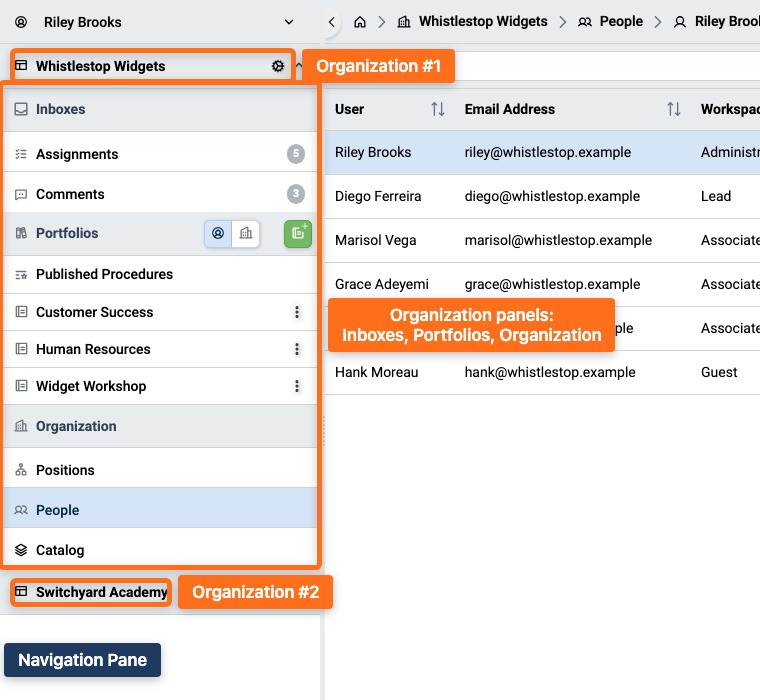Click the Organization building icon in sidebar

[x=21, y=426]
